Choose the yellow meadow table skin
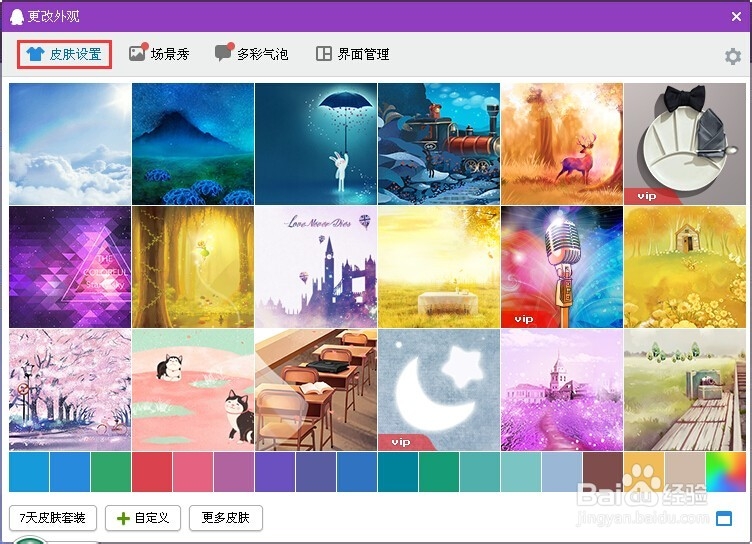This screenshot has width=752, height=544. pyautogui.click(x=439, y=267)
